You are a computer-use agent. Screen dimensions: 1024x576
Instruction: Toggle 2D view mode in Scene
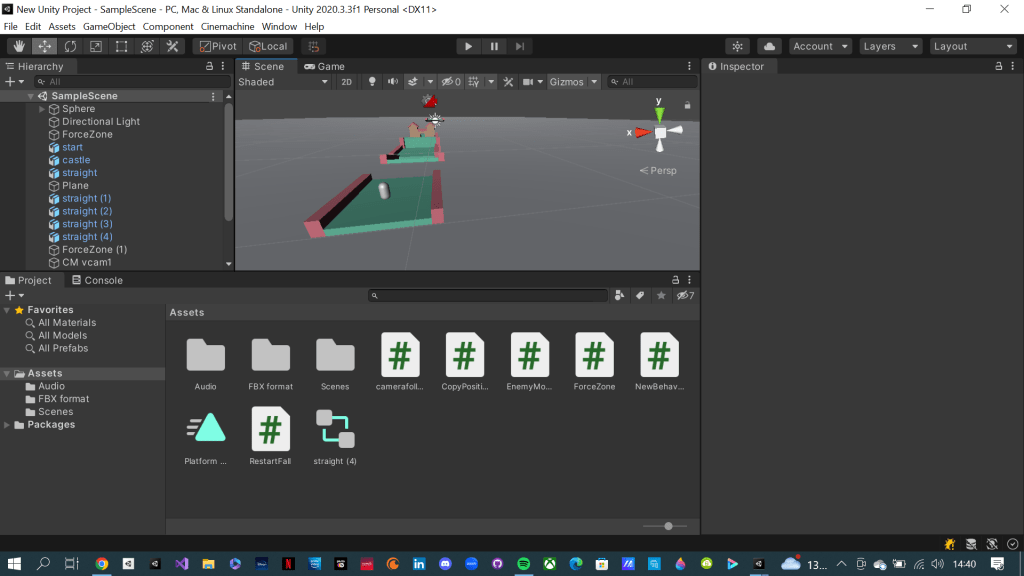(346, 82)
